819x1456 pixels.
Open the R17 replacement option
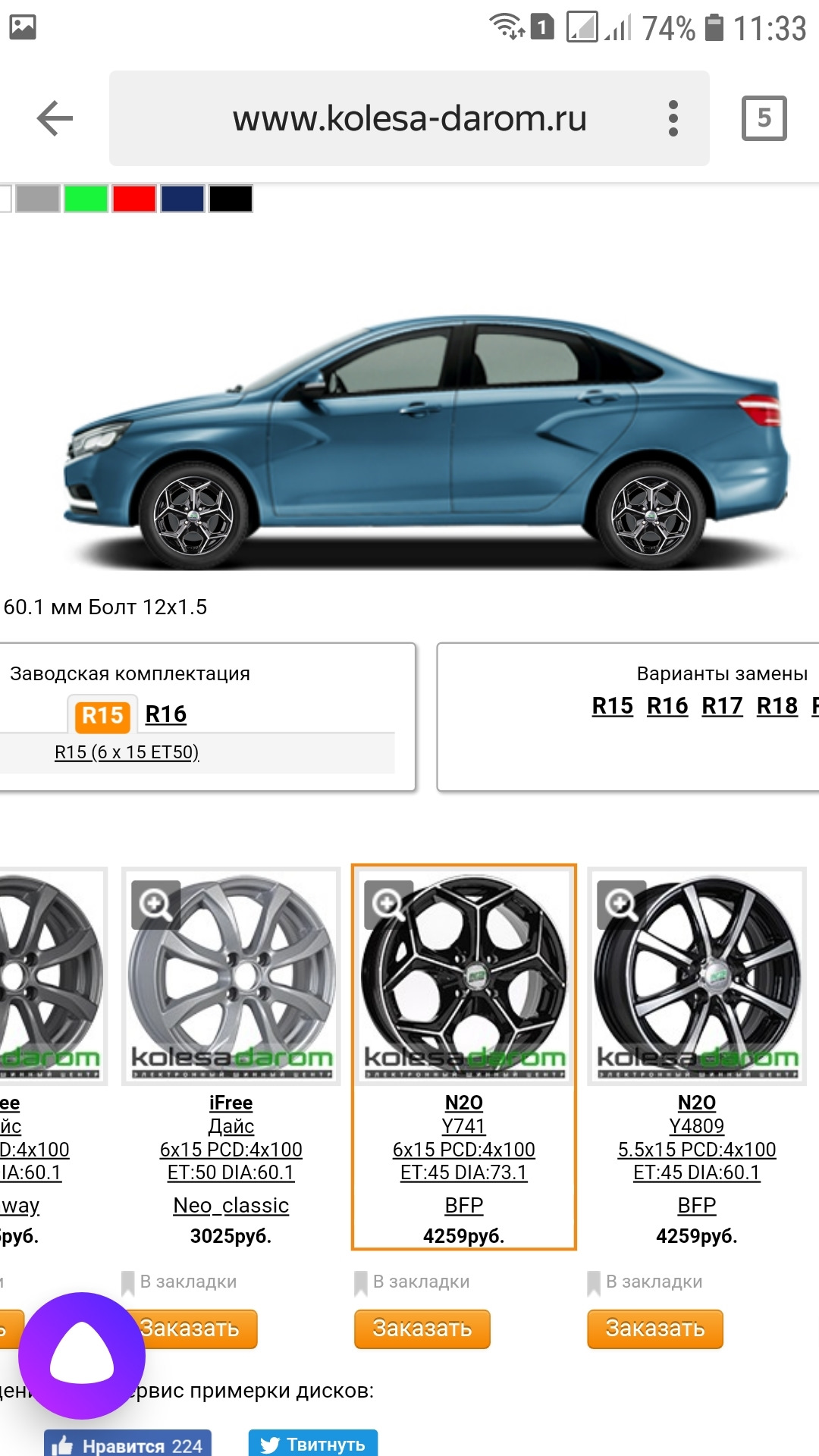click(722, 706)
